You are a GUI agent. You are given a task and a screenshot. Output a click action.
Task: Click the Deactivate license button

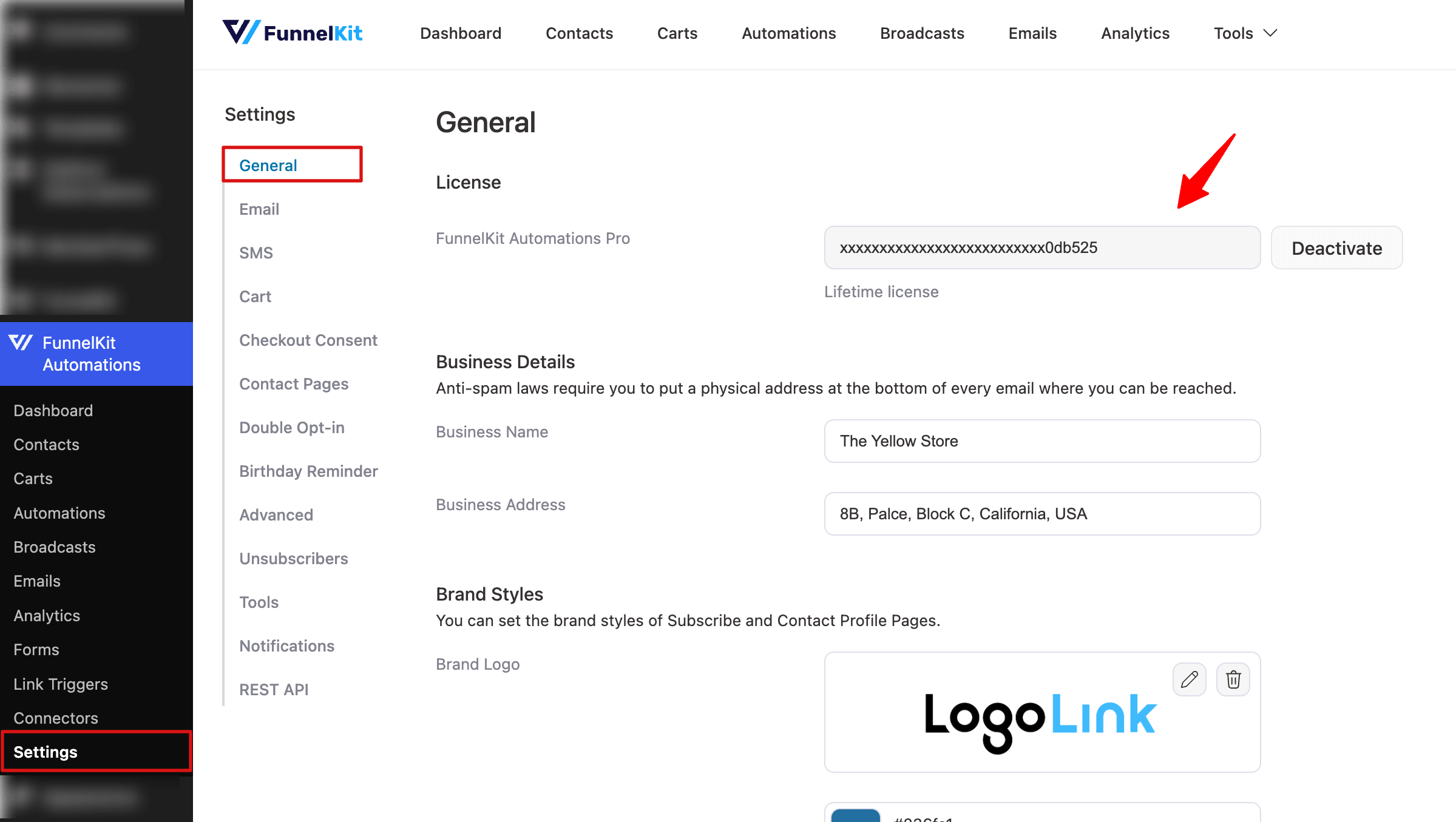click(1336, 248)
